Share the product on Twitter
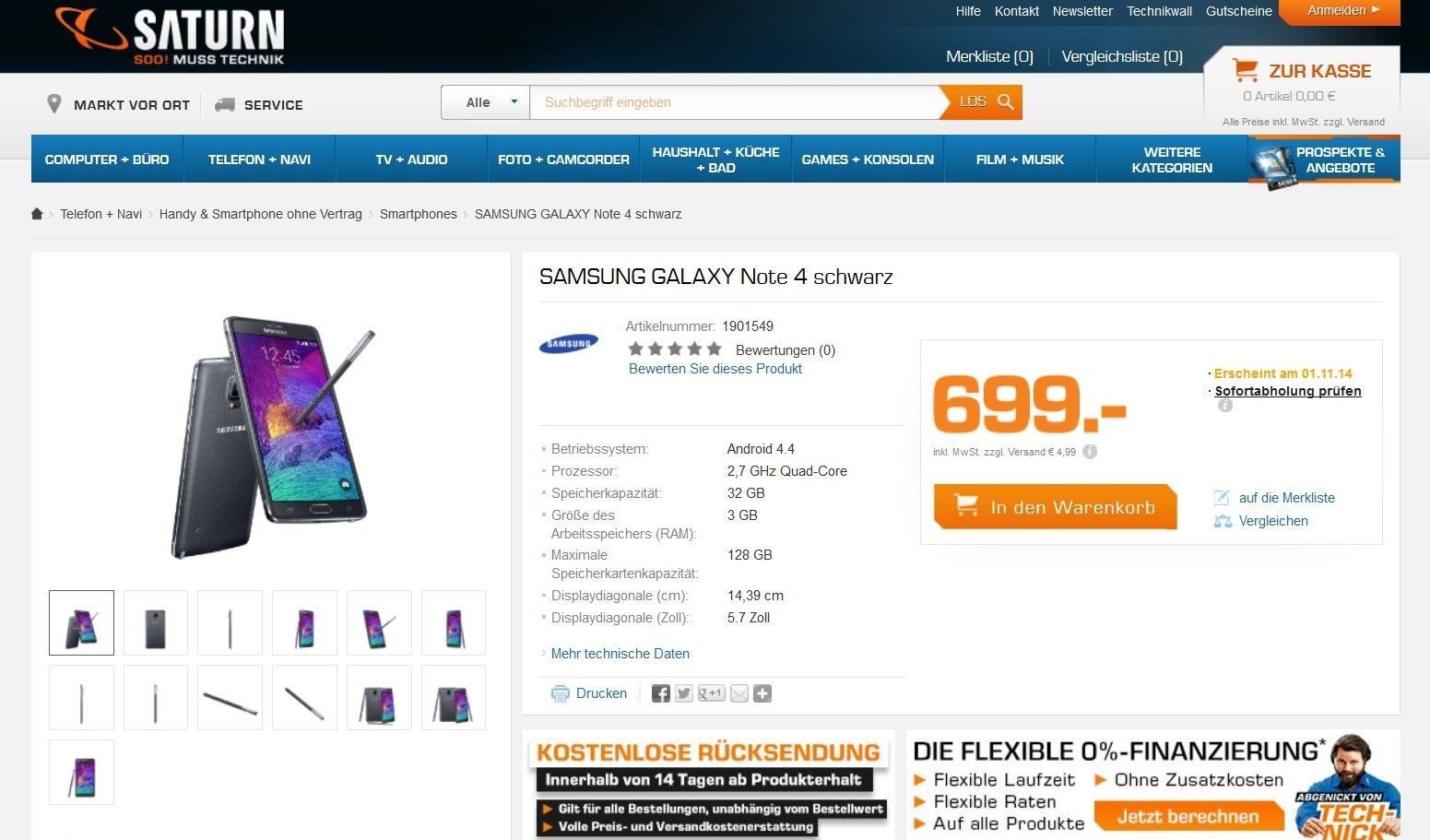 (x=683, y=693)
